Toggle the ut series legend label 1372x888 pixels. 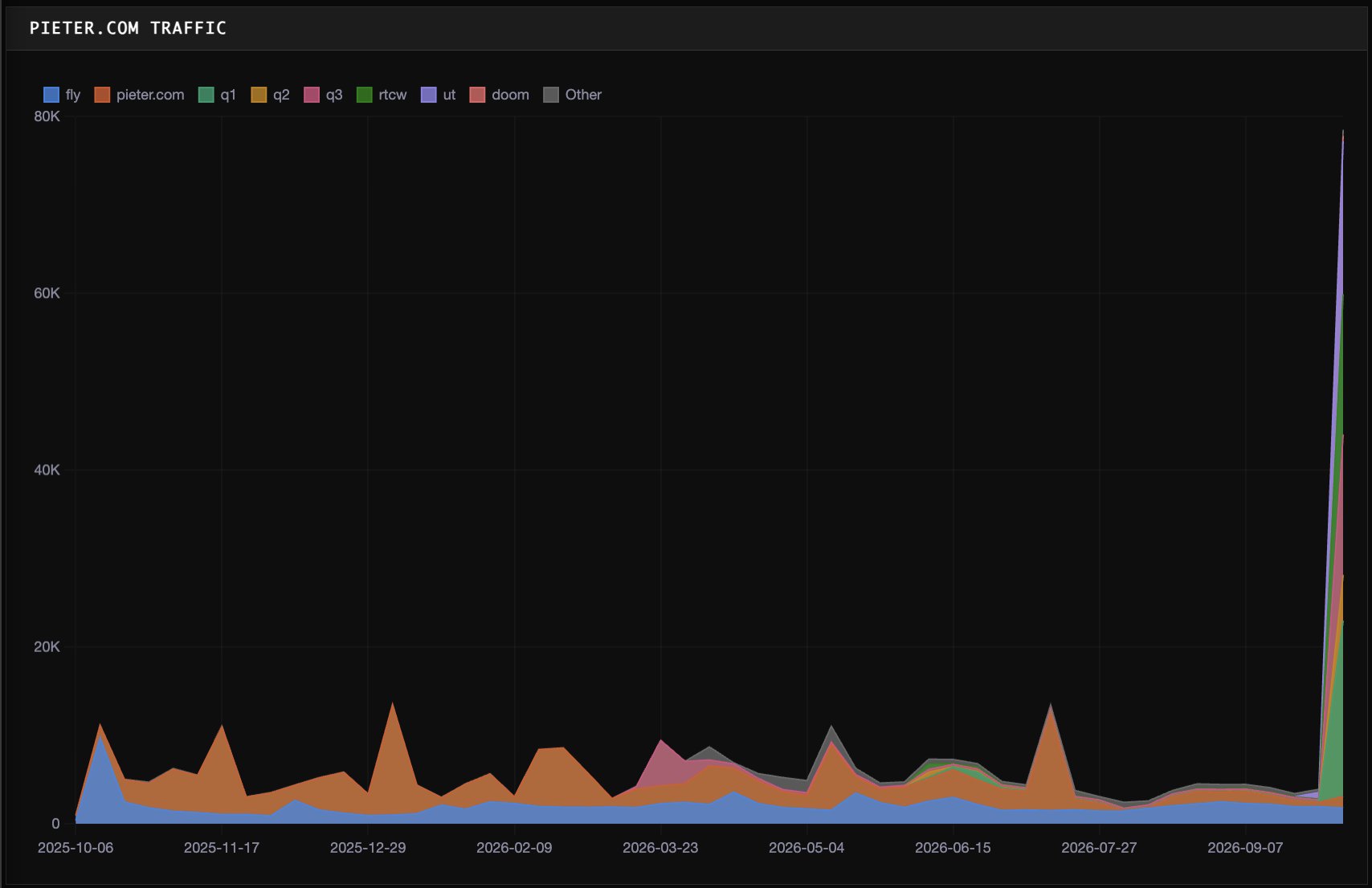tap(449, 95)
